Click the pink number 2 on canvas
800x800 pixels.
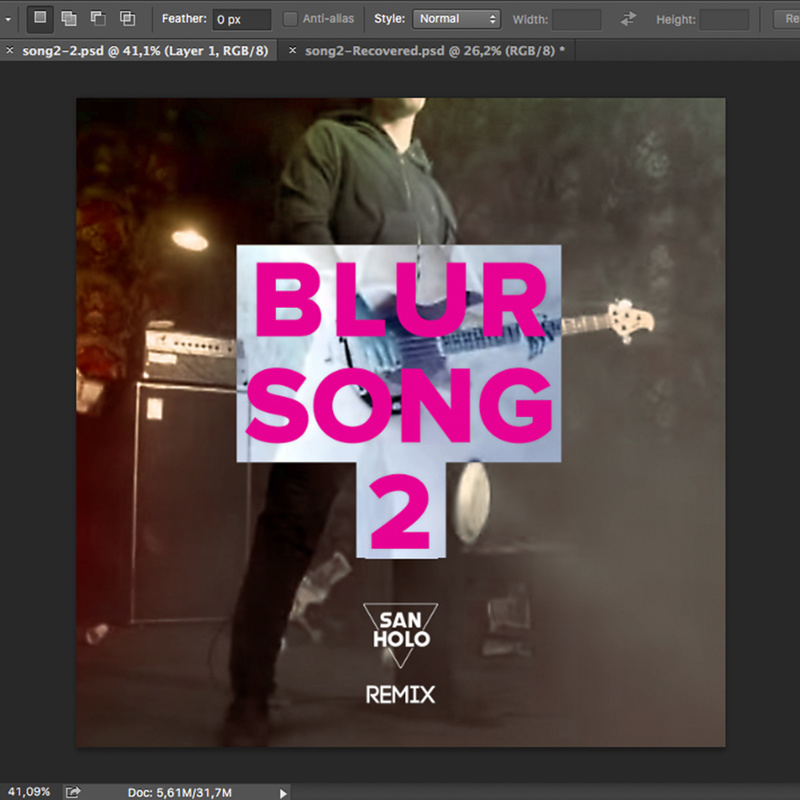[x=400, y=511]
